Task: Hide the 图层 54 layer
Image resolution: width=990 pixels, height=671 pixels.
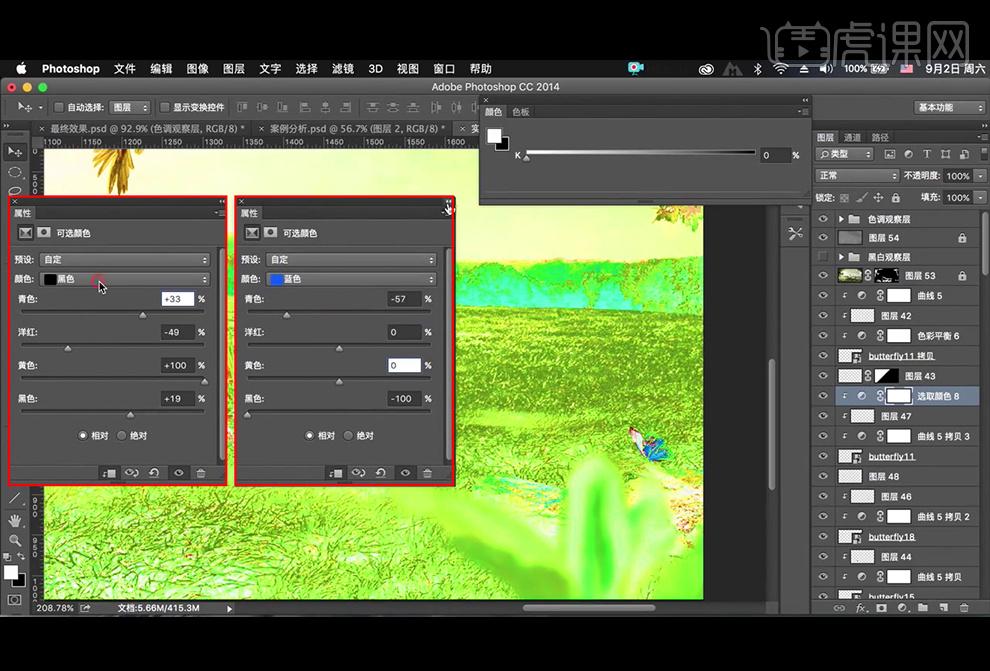Action: coord(823,238)
